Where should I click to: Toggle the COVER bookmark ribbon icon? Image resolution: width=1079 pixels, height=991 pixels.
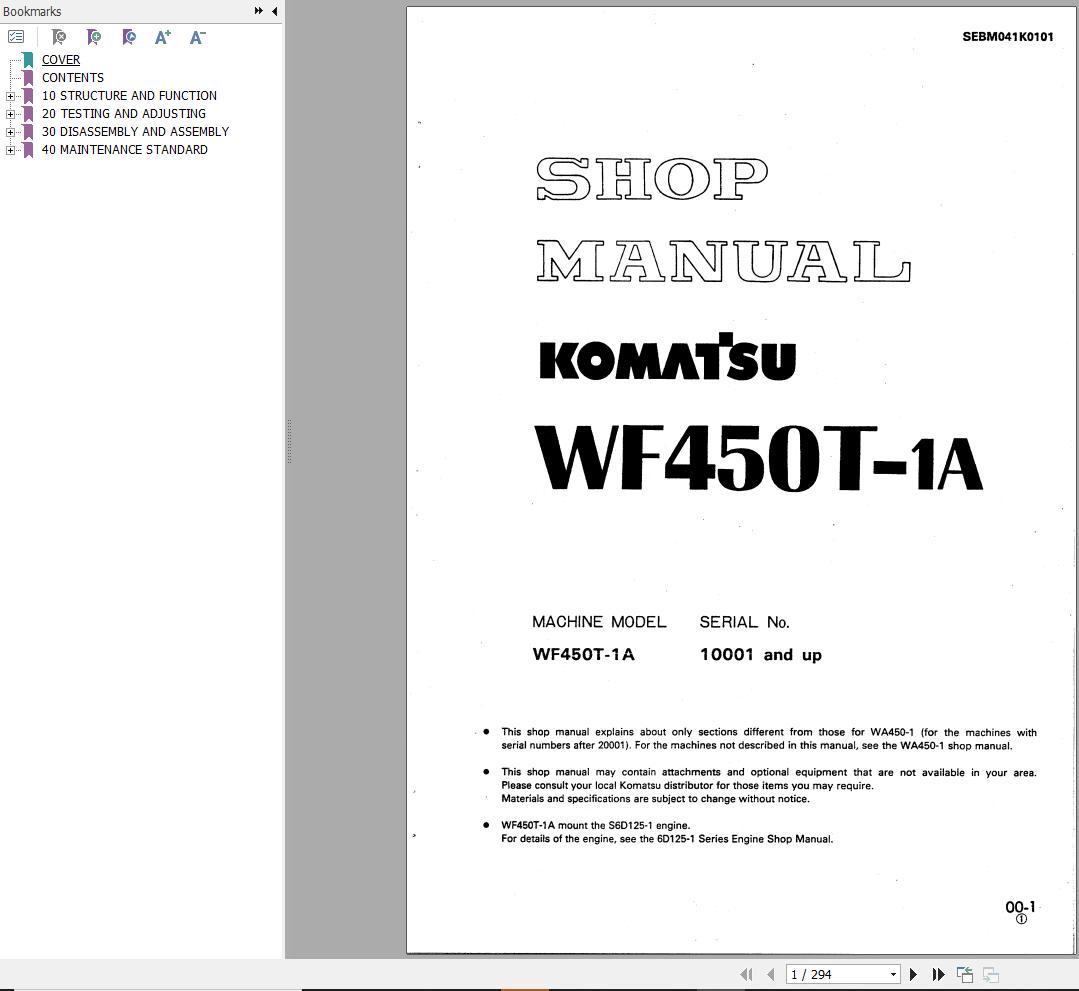tap(26, 59)
